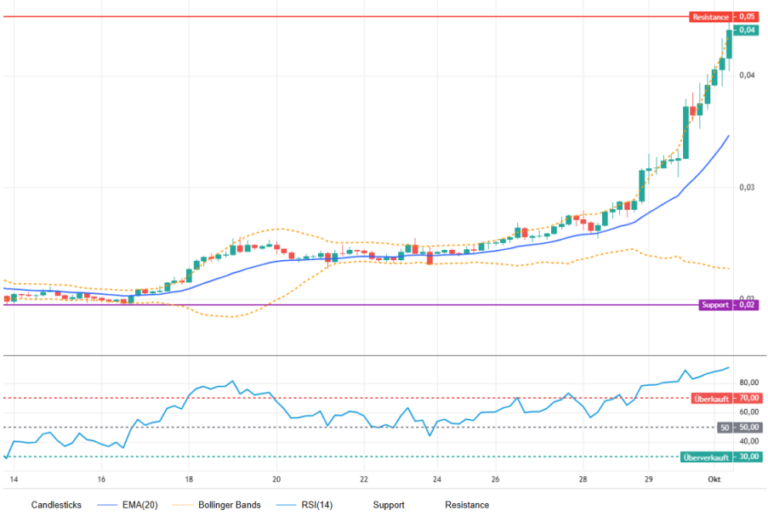Click the Resistance legend label
Screen dimensions: 768x527
click(467, 505)
